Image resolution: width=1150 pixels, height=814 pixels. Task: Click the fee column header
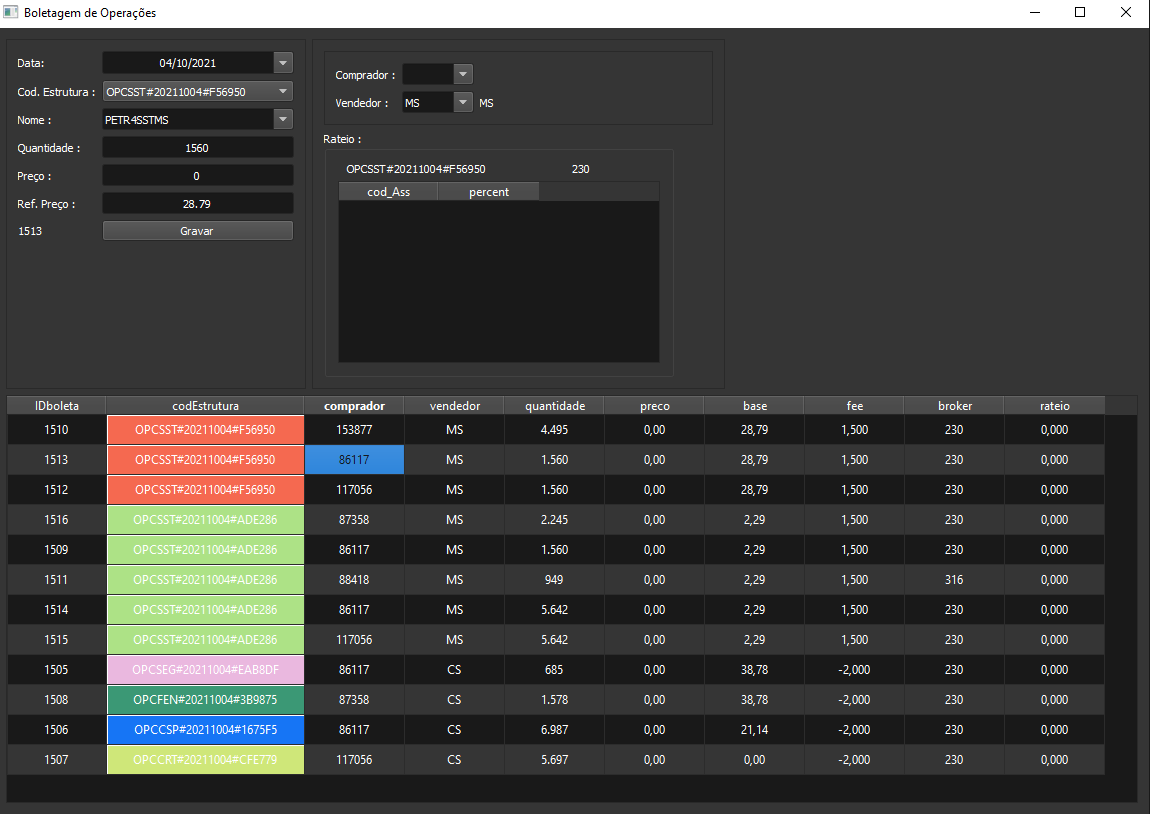tap(854, 406)
